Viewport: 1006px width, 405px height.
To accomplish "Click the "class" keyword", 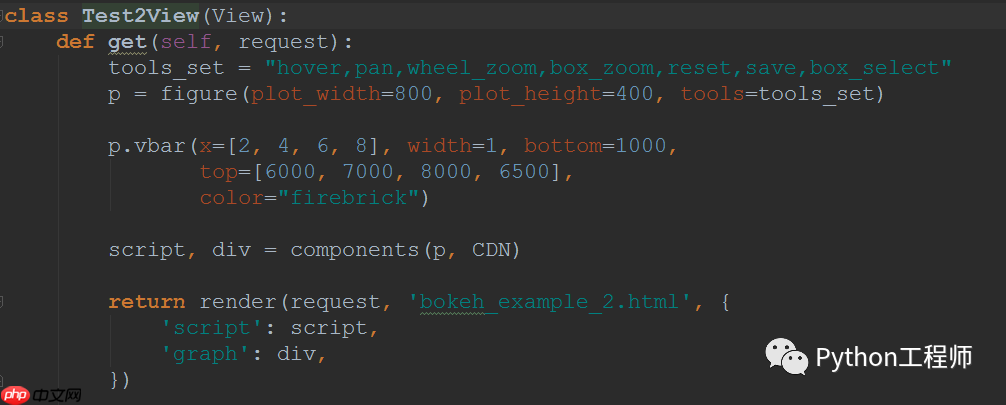I will coord(37,15).
